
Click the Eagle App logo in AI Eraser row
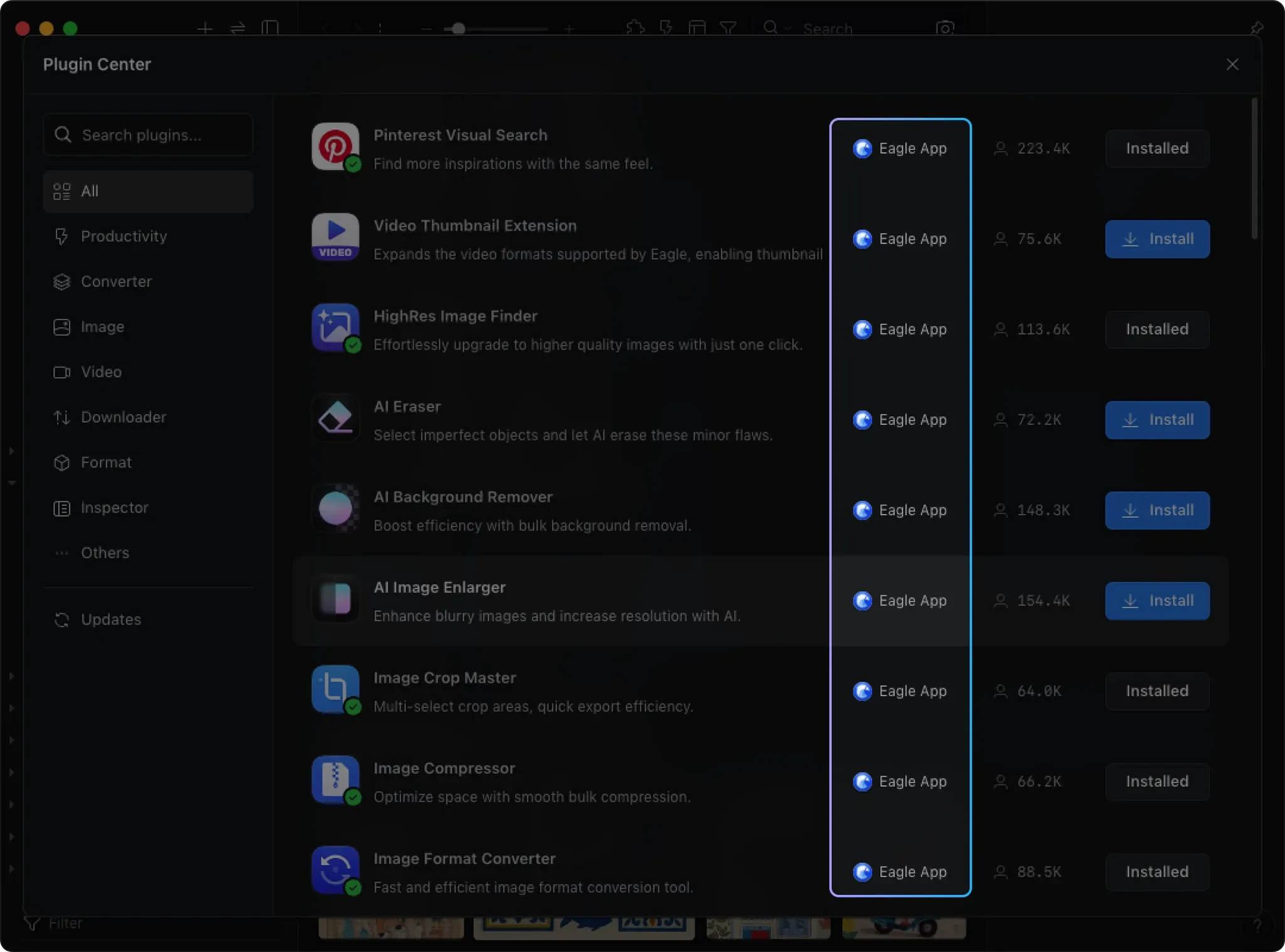coord(863,420)
